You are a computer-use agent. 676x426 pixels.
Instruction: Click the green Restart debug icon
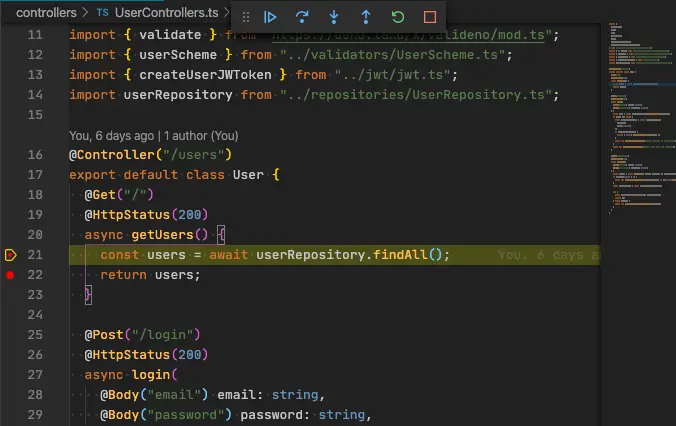click(x=397, y=17)
